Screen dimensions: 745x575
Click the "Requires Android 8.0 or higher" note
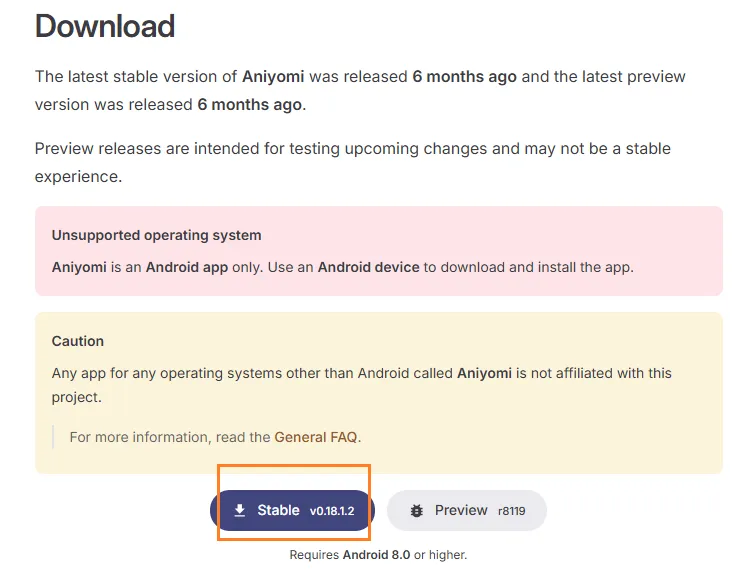pos(378,554)
